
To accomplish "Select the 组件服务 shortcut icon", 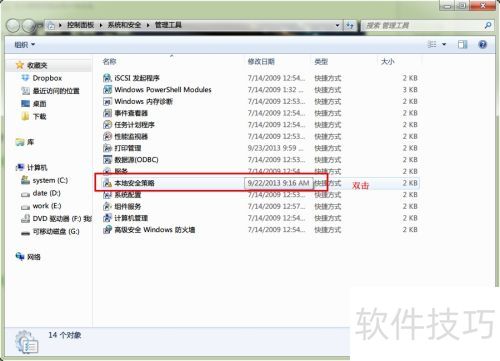I will tap(107, 206).
